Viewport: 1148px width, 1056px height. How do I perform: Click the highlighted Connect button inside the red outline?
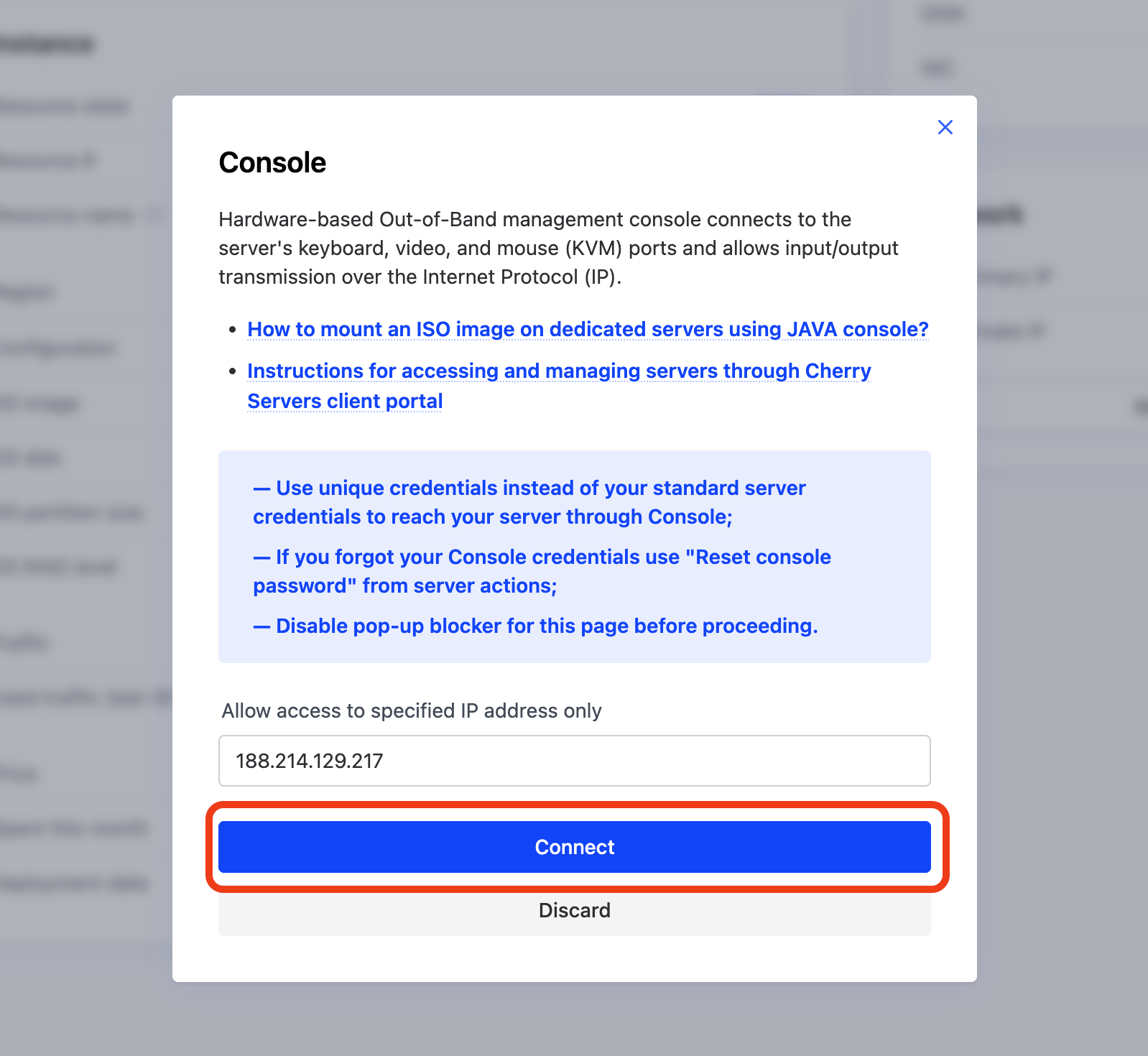(x=573, y=847)
